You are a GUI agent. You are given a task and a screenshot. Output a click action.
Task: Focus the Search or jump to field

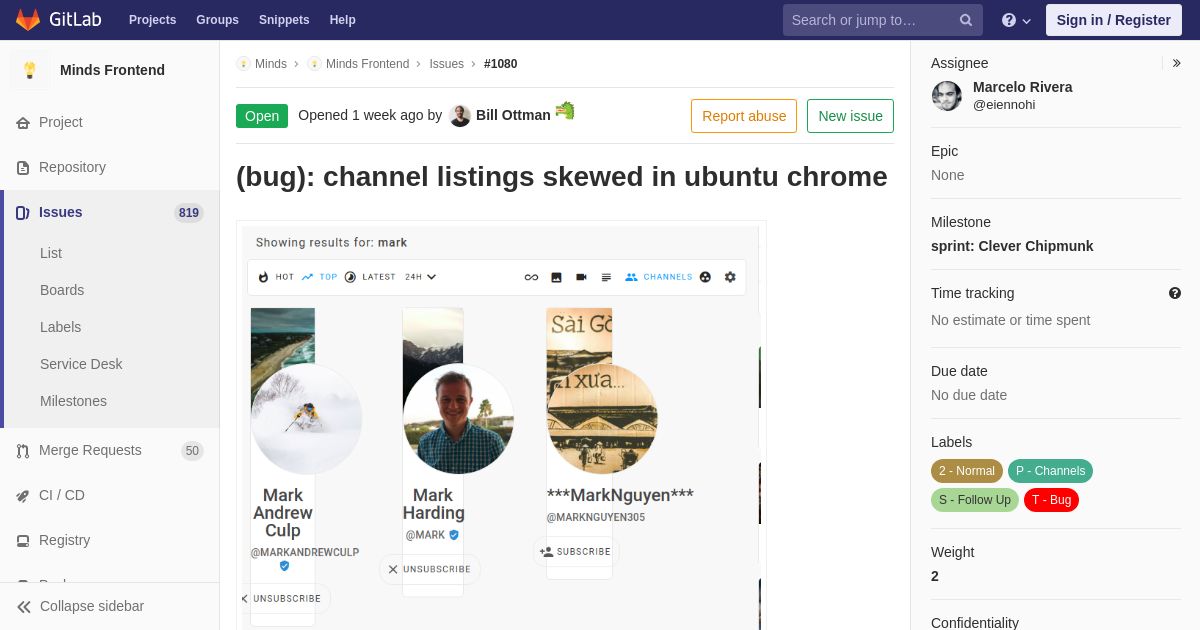pos(883,20)
